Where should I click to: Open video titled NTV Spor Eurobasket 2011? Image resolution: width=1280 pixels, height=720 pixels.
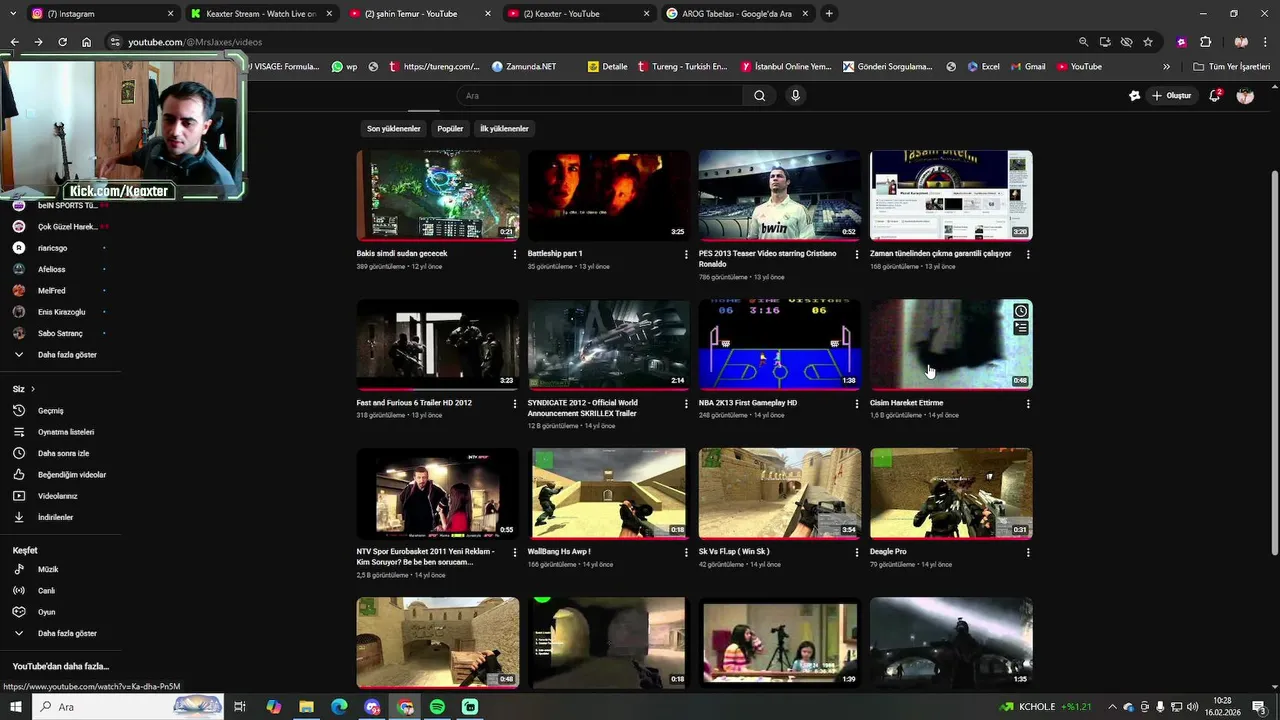tap(425, 557)
